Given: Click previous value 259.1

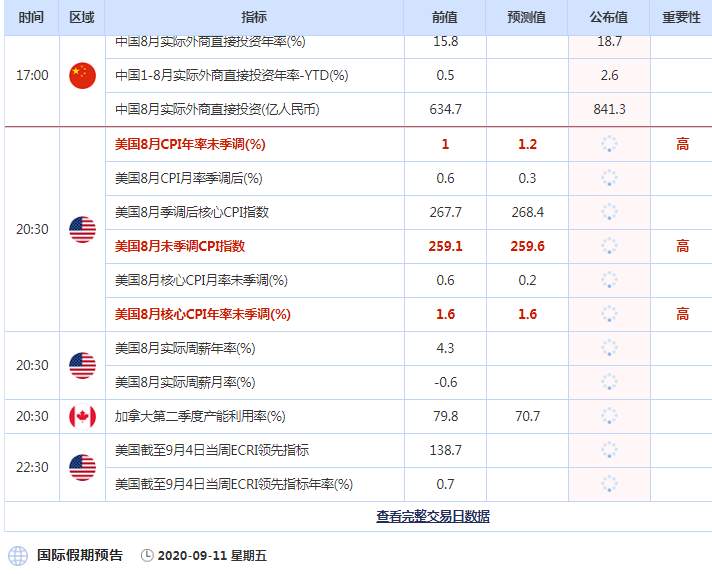Looking at the screenshot, I should tap(445, 246).
